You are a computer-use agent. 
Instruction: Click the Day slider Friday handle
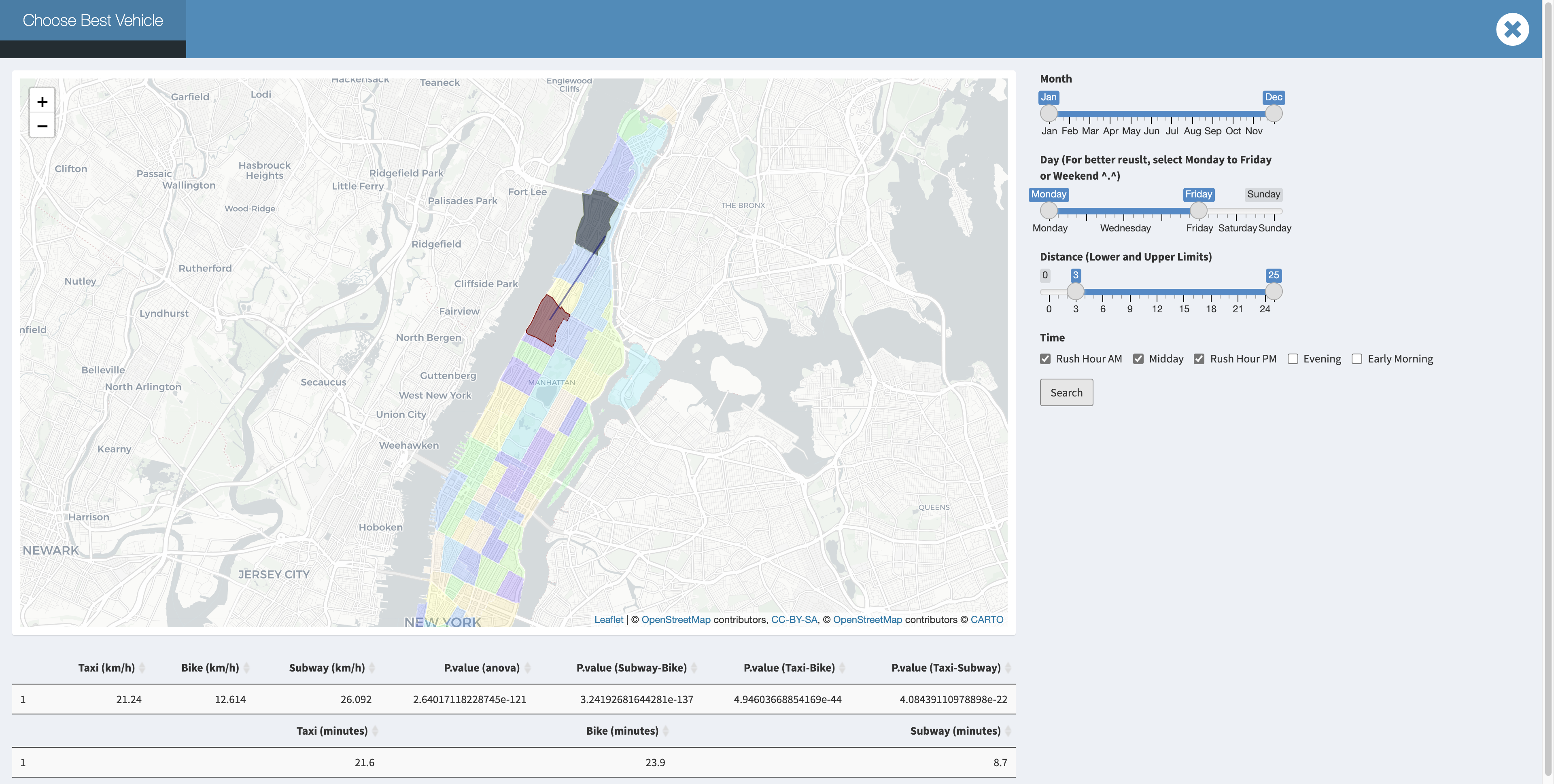1199,210
